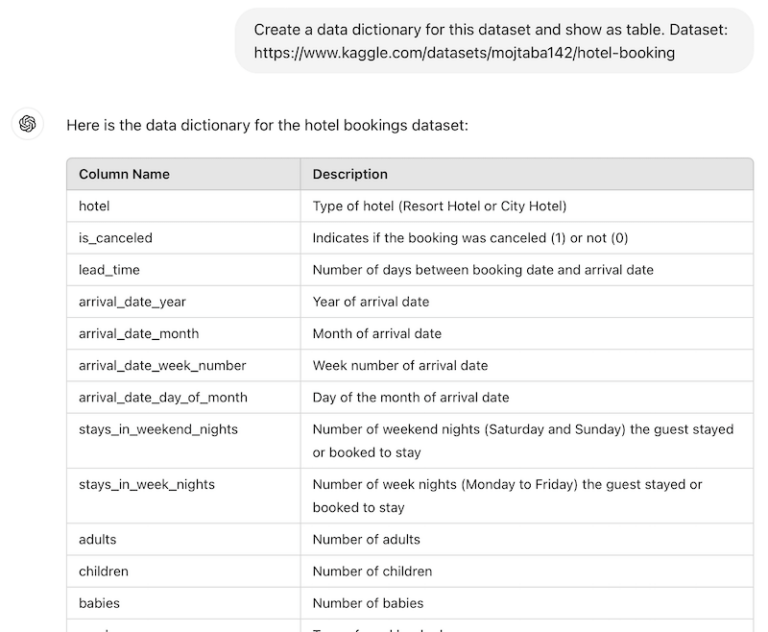Click the 'Column Name' table header
Image resolution: width=768 pixels, height=632 pixels.
pyautogui.click(x=124, y=174)
